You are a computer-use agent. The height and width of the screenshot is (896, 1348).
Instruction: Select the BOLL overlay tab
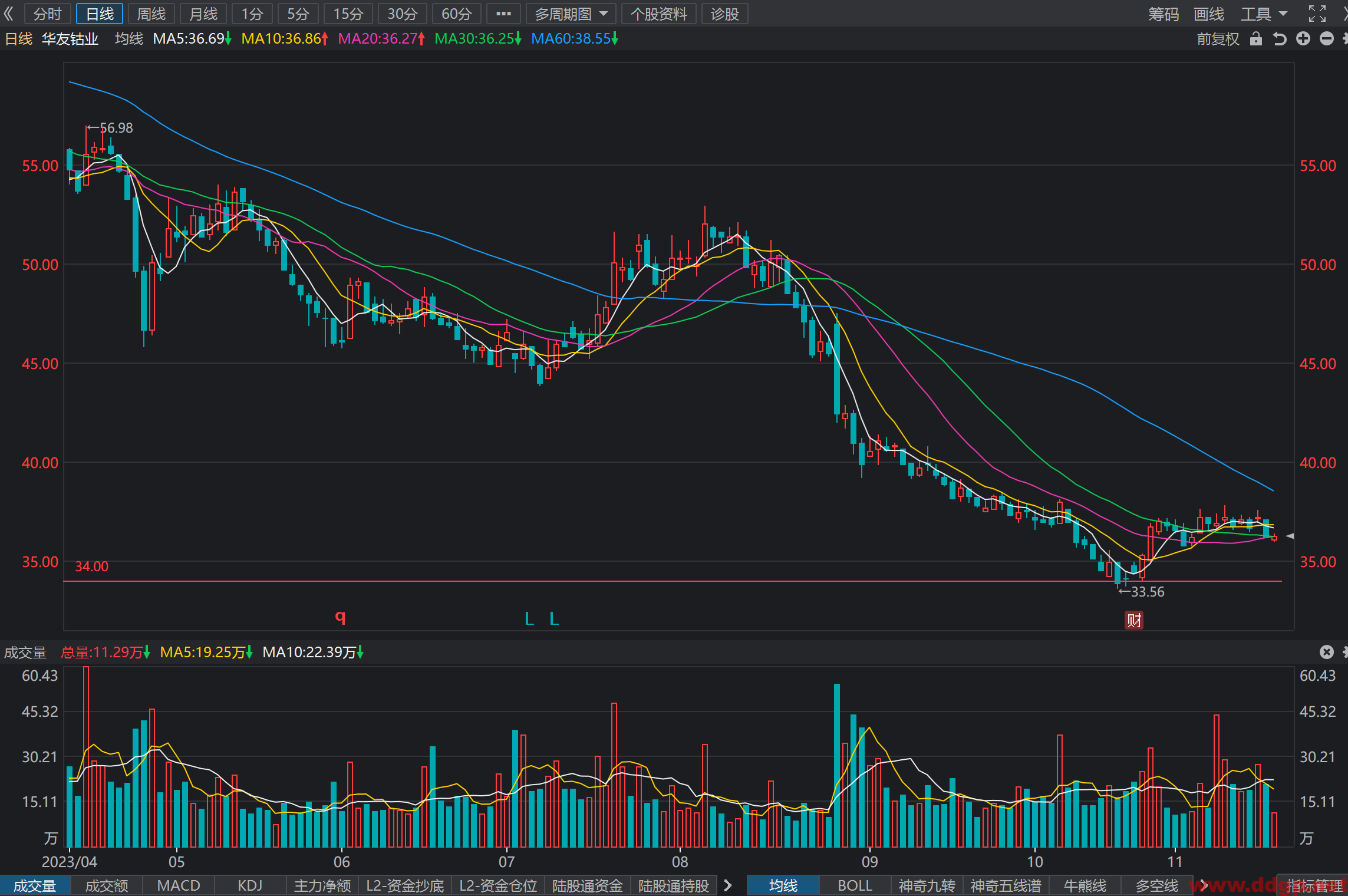[x=855, y=885]
